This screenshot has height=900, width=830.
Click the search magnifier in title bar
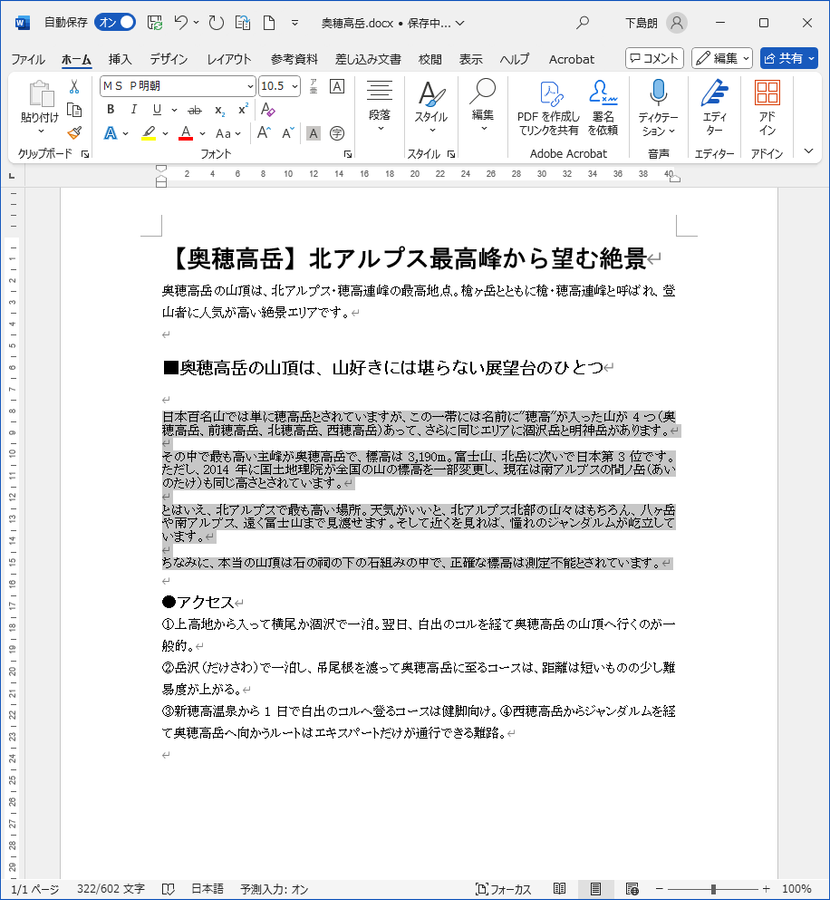[x=583, y=23]
